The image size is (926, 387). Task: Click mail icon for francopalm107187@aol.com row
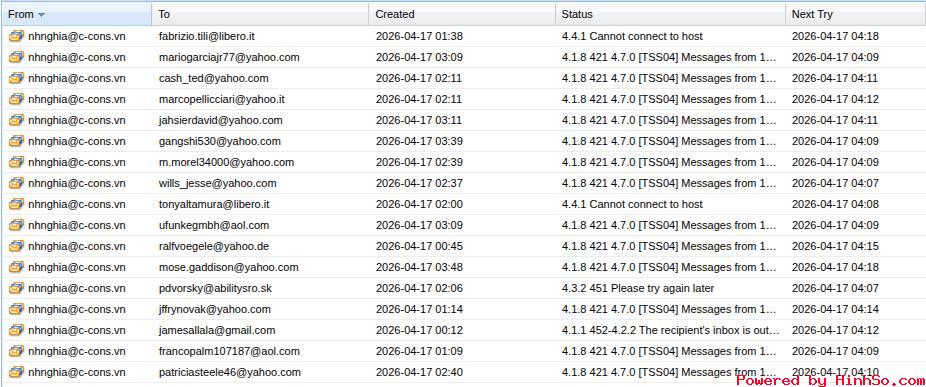click(x=17, y=351)
